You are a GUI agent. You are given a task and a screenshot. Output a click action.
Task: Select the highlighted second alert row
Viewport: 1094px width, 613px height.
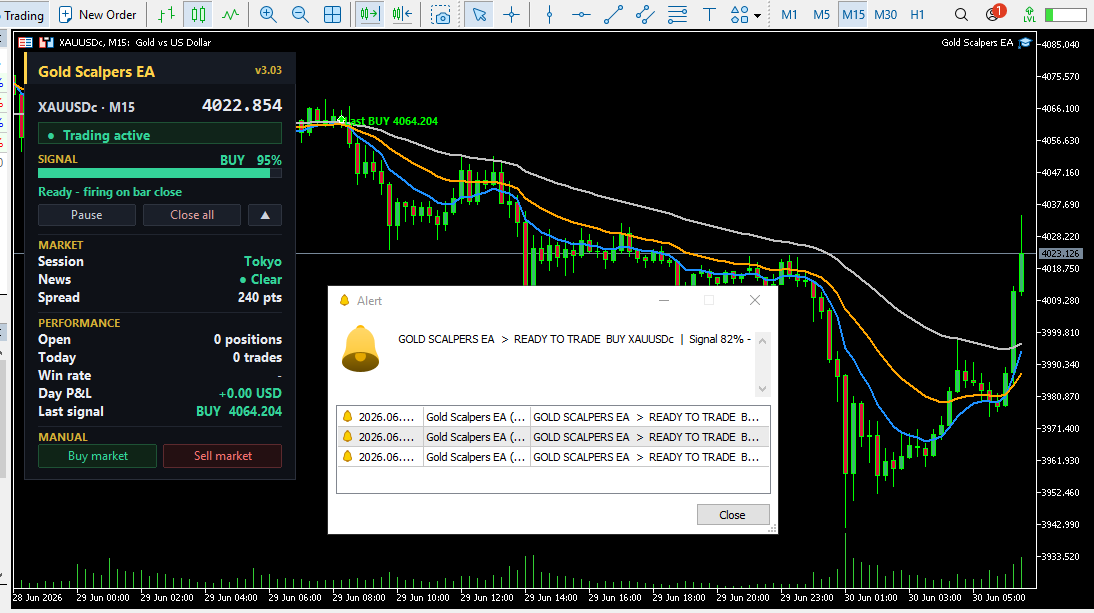pos(553,437)
